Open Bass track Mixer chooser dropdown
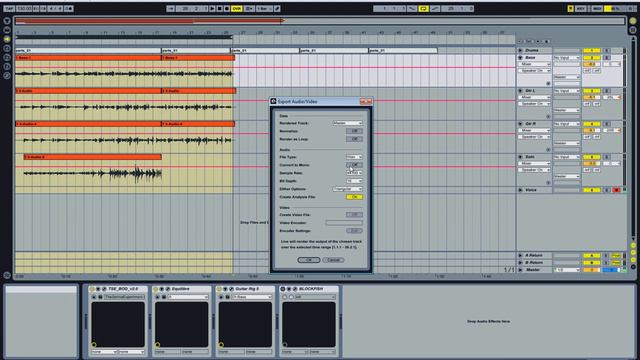Viewport: 640px width, 360px height. tap(535, 64)
